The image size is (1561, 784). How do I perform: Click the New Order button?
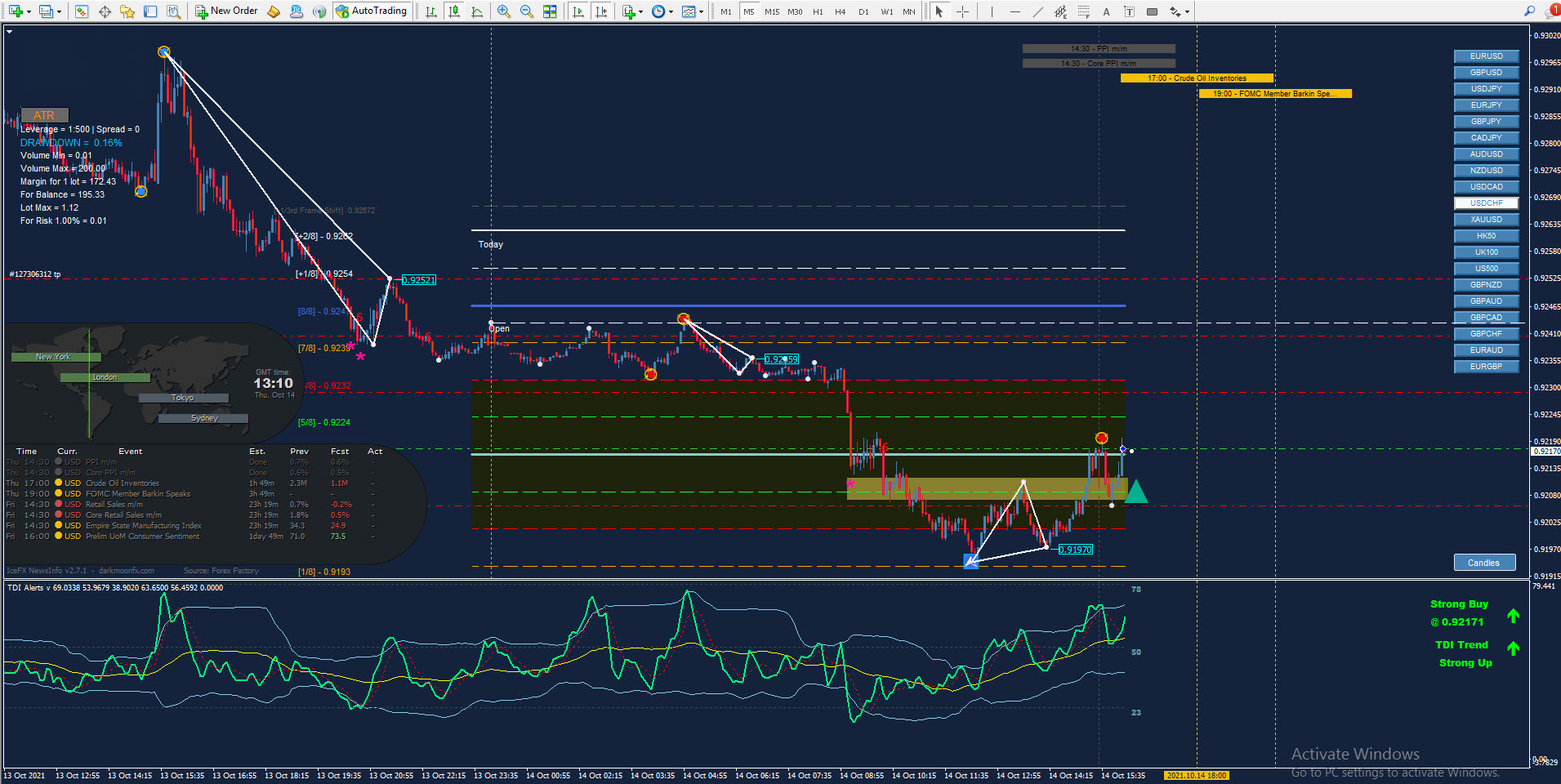(226, 11)
